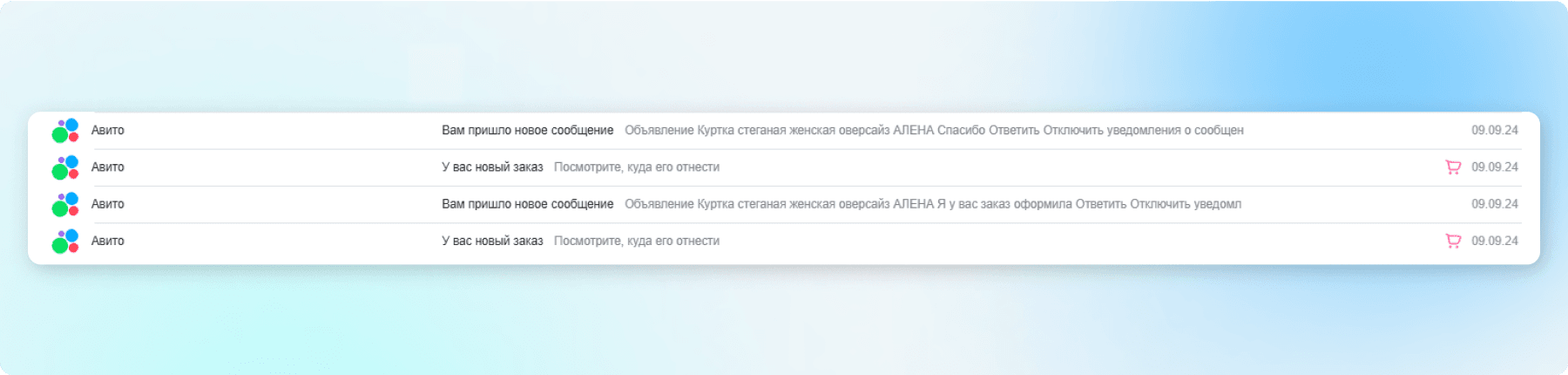This screenshot has height=375, width=1568.
Task: Click sender 'Авито' of the bottom order email
Action: point(108,241)
